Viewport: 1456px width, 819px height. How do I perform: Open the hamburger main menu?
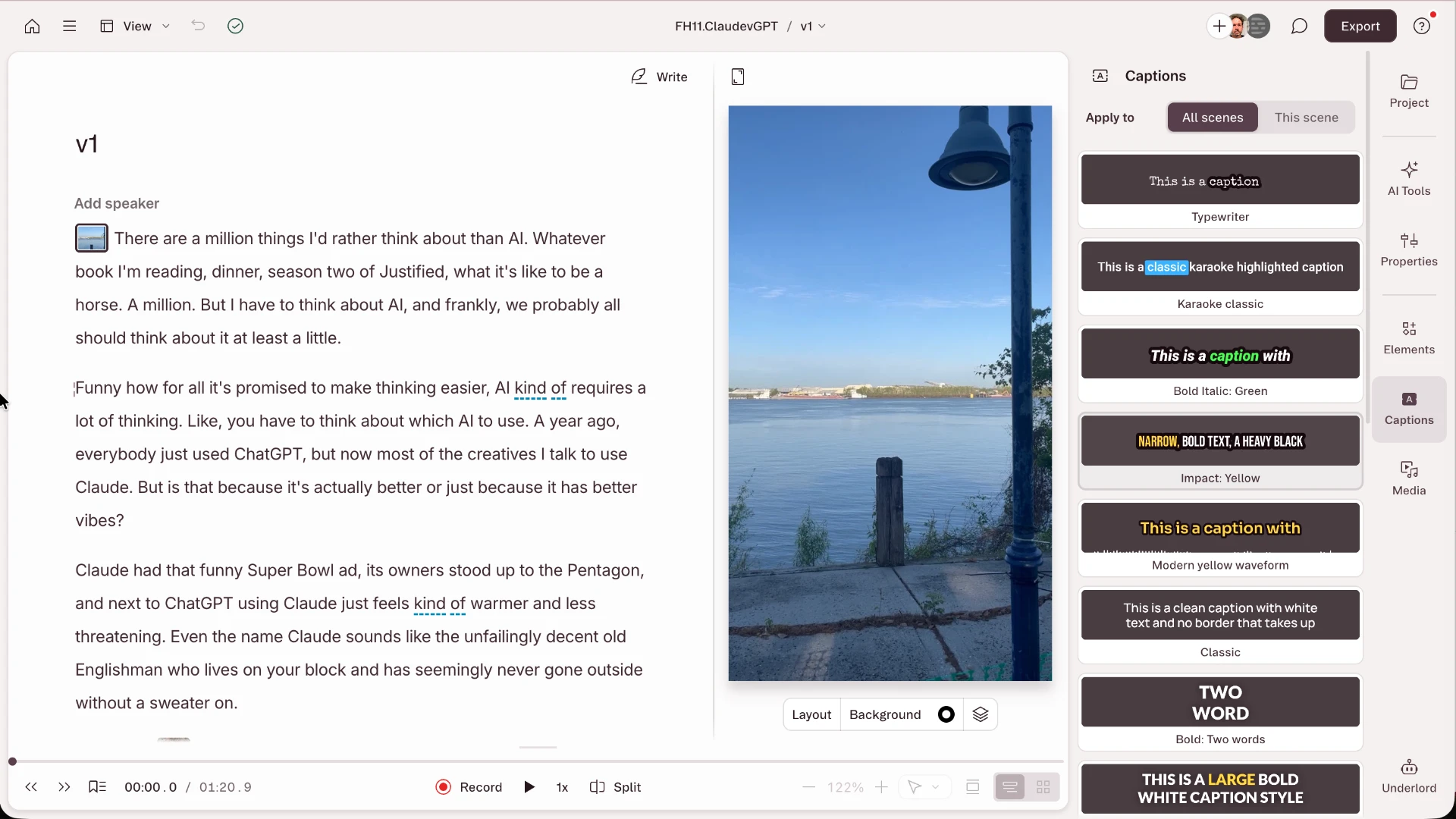coord(69,26)
